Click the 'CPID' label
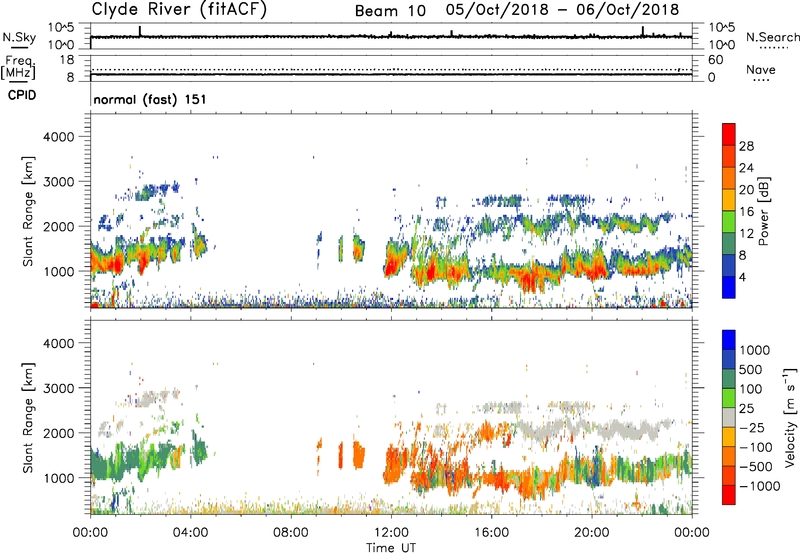 (x=22, y=95)
